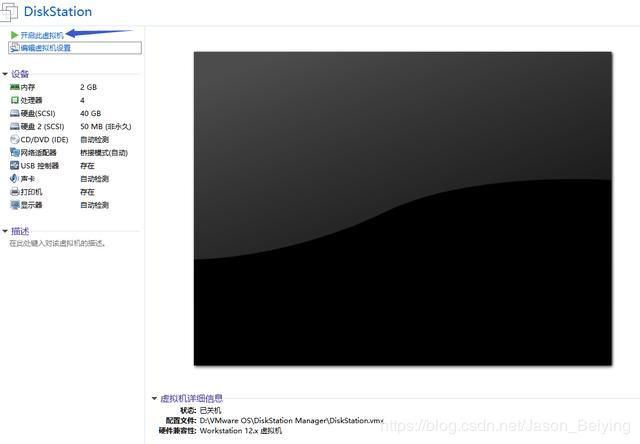Power on VM via 开启此虚拟机 link
The height and width of the screenshot is (444, 640).
[41, 35]
